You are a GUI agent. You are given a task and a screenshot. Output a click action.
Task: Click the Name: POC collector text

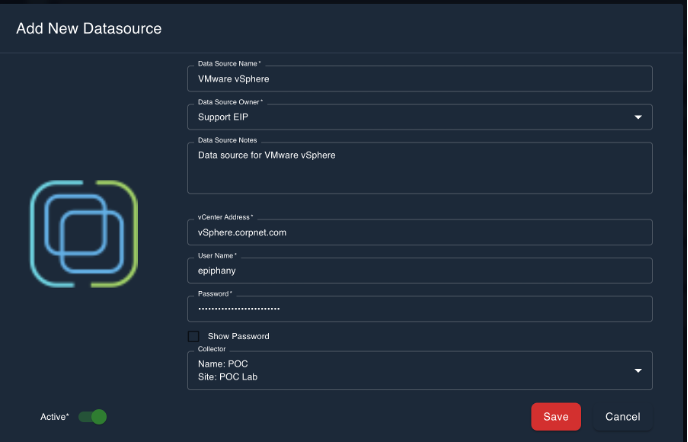pos(223,364)
